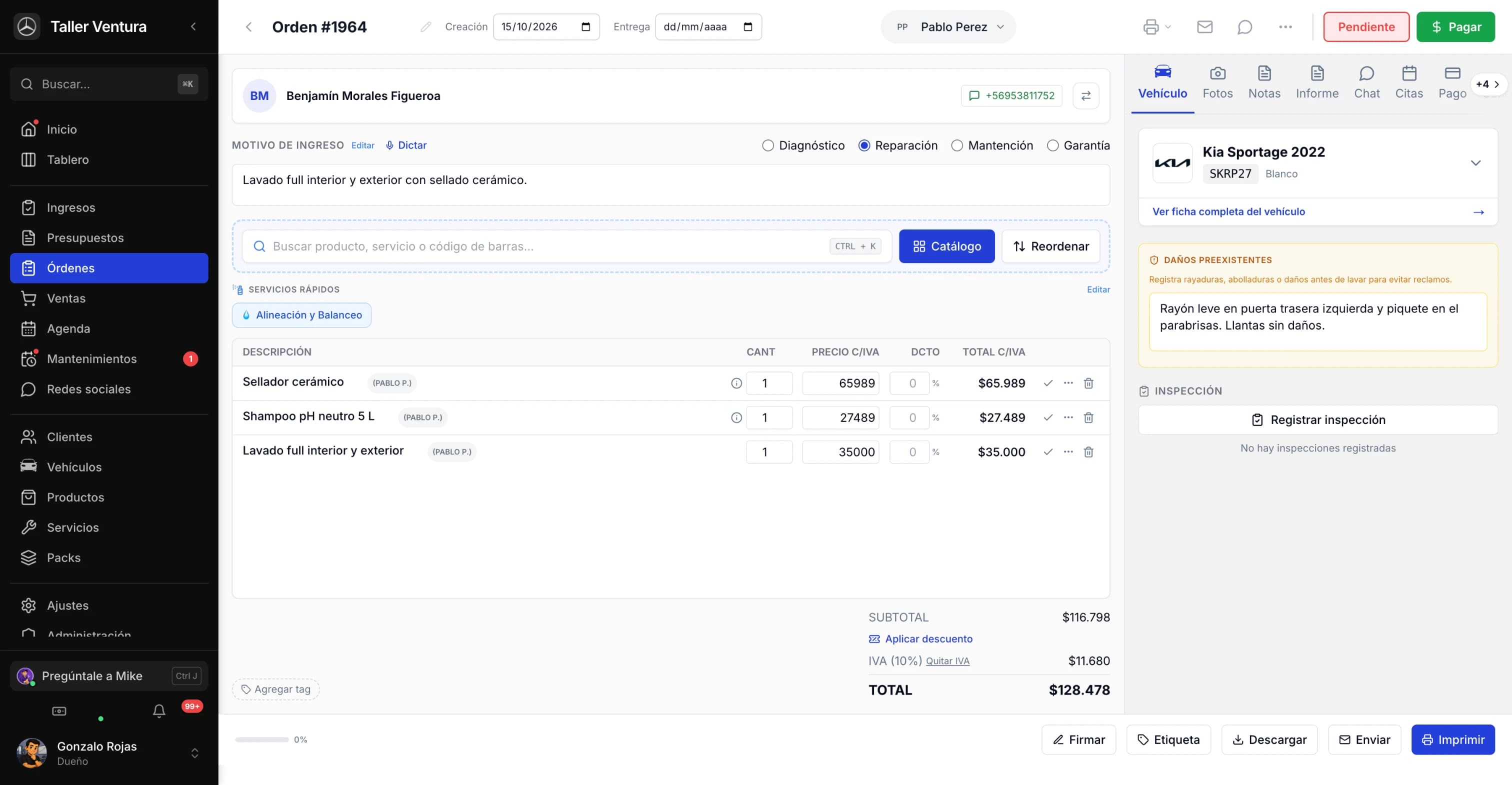The height and width of the screenshot is (785, 1512).
Task: Open Mantenimientos in the sidebar
Action: 109,358
